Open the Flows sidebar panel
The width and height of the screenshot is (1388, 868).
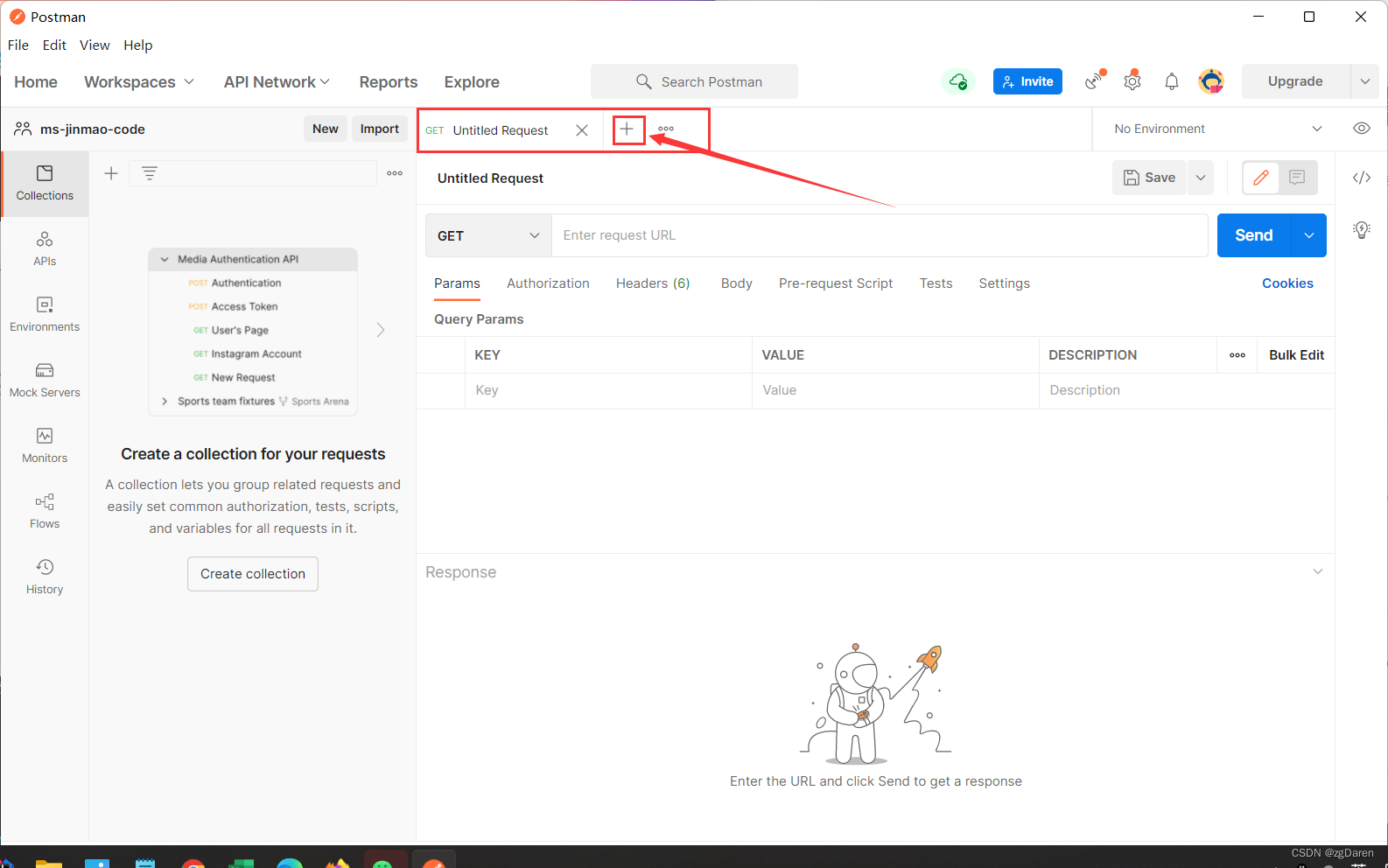45,512
